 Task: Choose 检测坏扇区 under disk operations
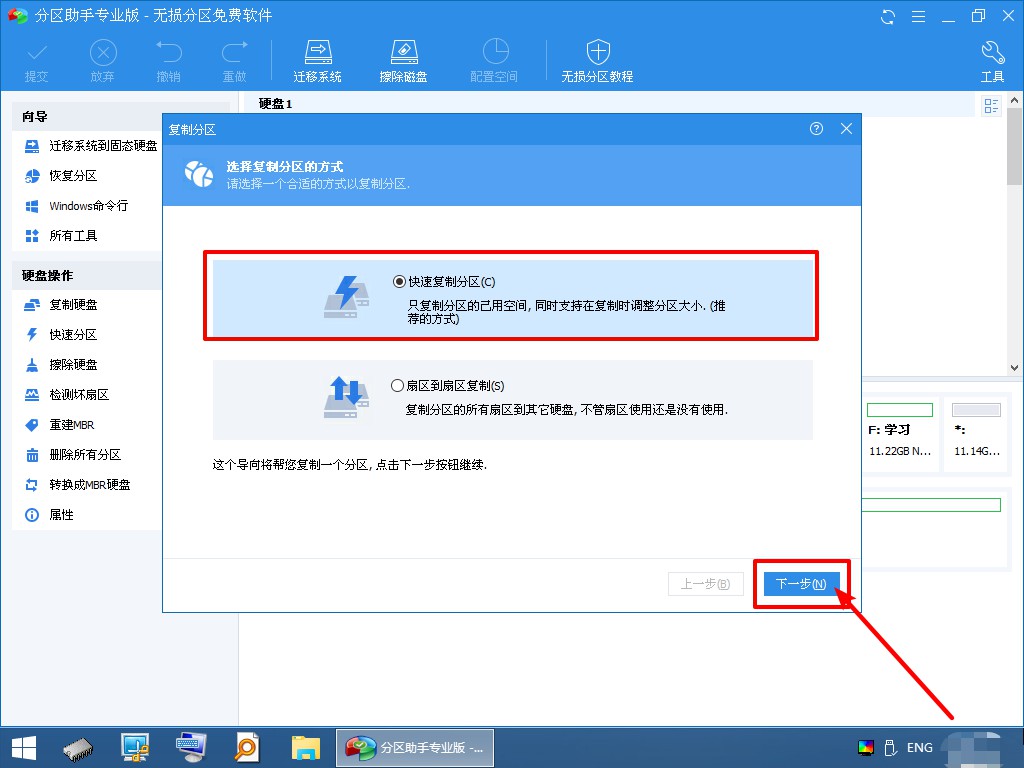67,395
